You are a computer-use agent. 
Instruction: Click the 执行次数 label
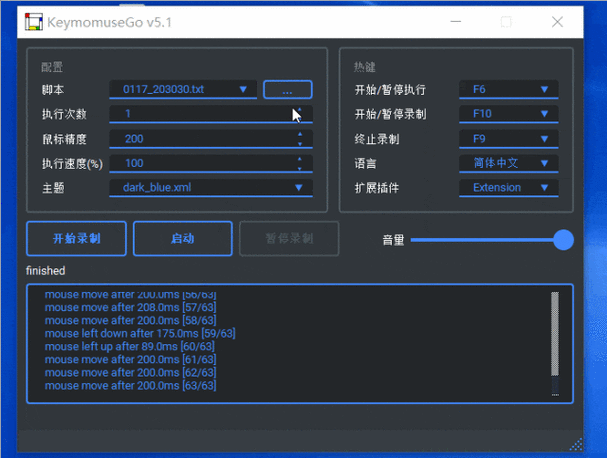(64, 114)
